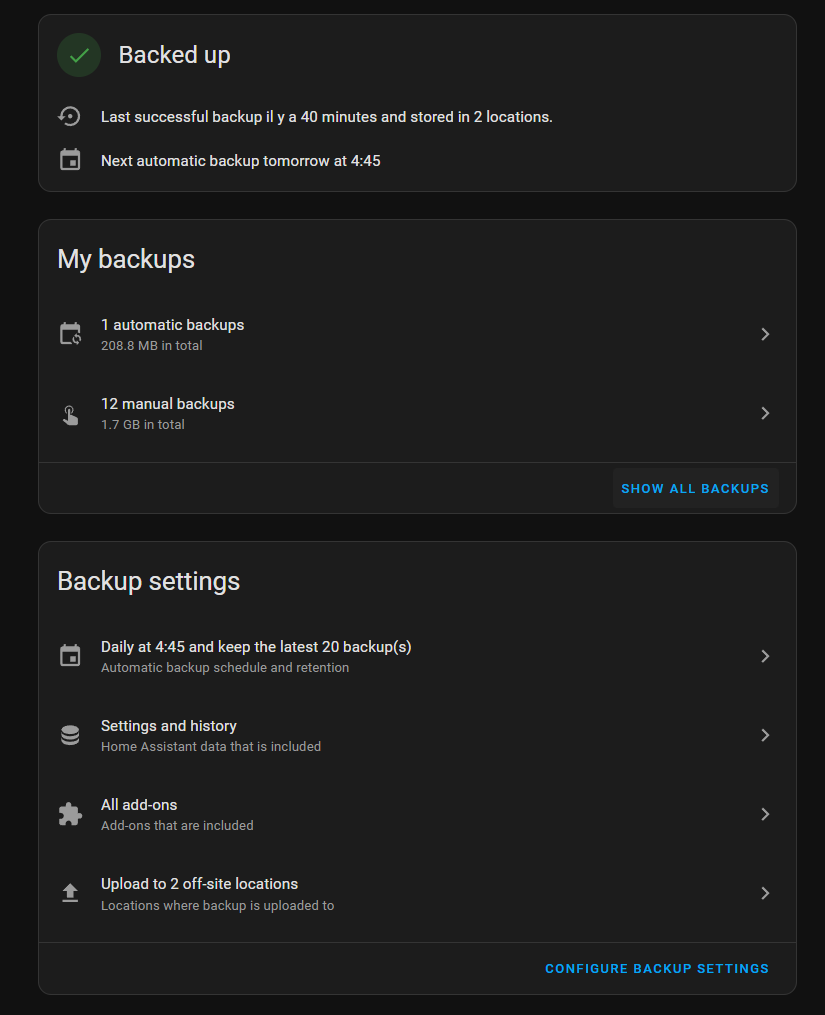
Task: Click the calendar icon beside next automatic backup
Action: pyautogui.click(x=70, y=160)
